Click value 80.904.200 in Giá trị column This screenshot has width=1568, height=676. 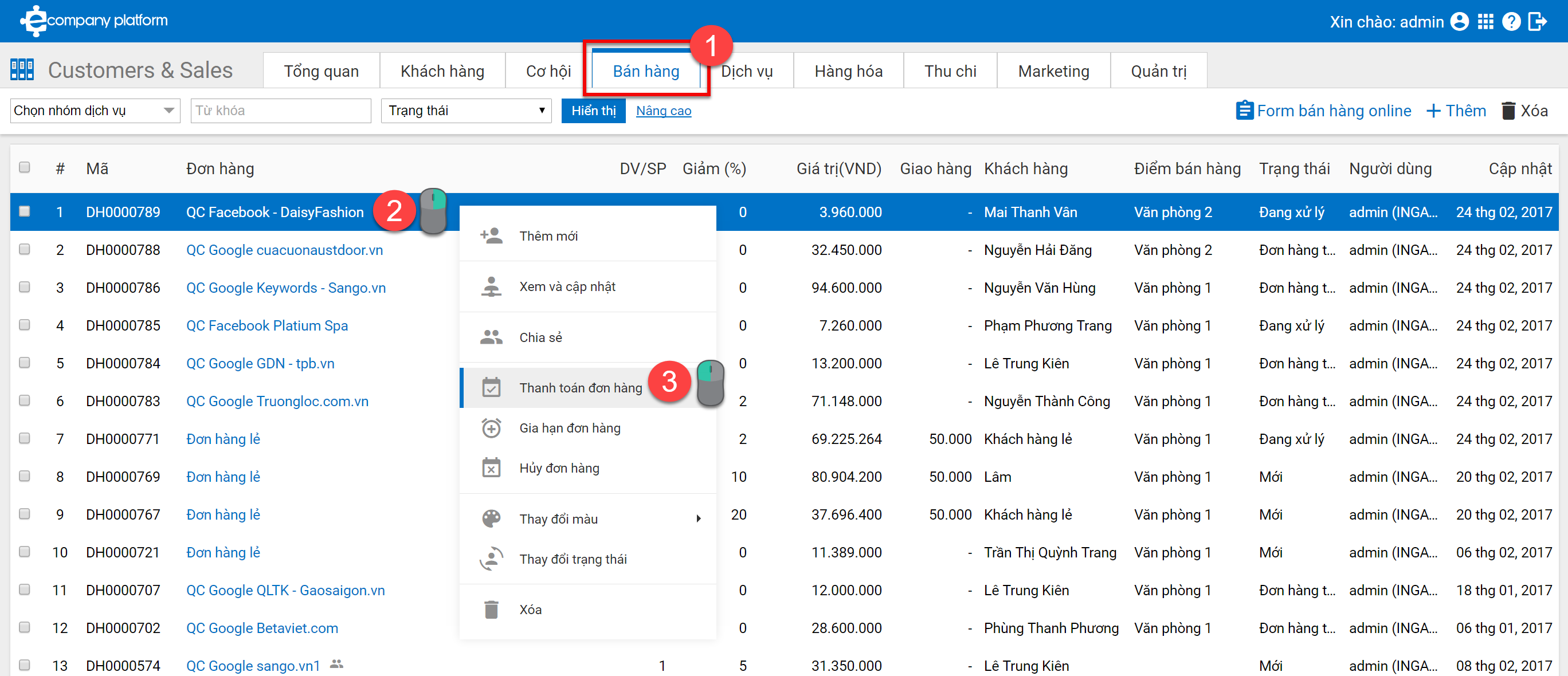pyautogui.click(x=846, y=477)
